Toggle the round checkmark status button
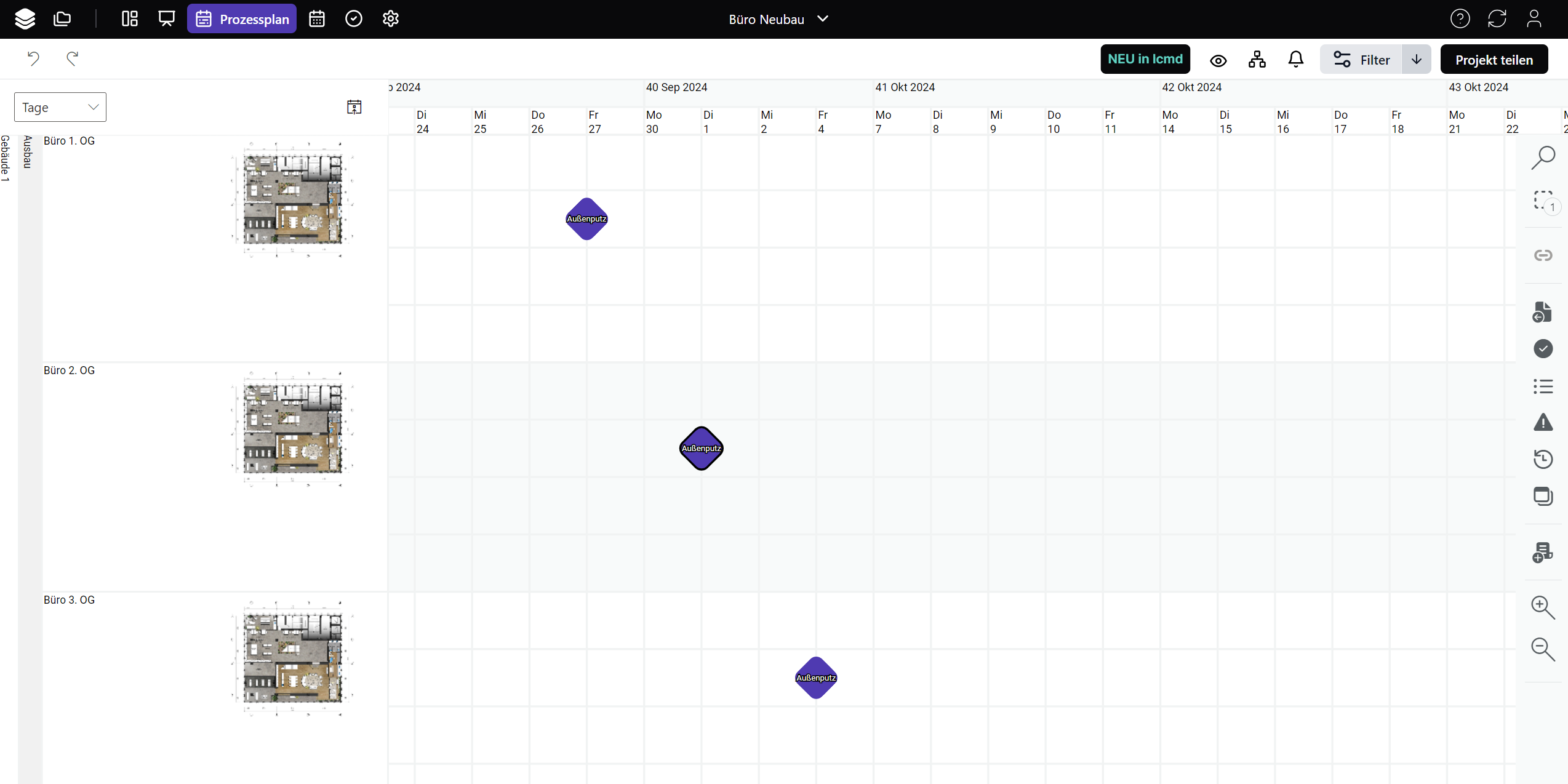 [1543, 349]
